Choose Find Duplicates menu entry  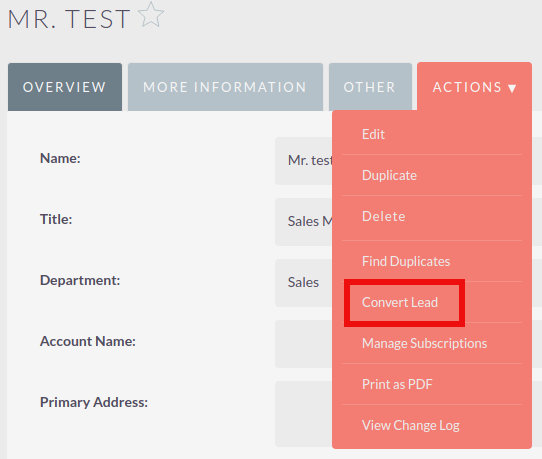click(406, 261)
